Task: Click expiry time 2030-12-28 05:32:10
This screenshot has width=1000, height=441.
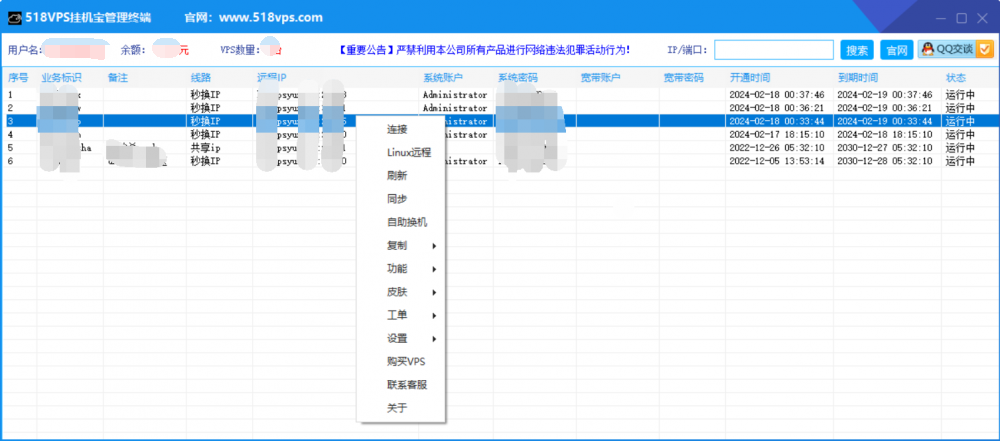Action: (884, 161)
